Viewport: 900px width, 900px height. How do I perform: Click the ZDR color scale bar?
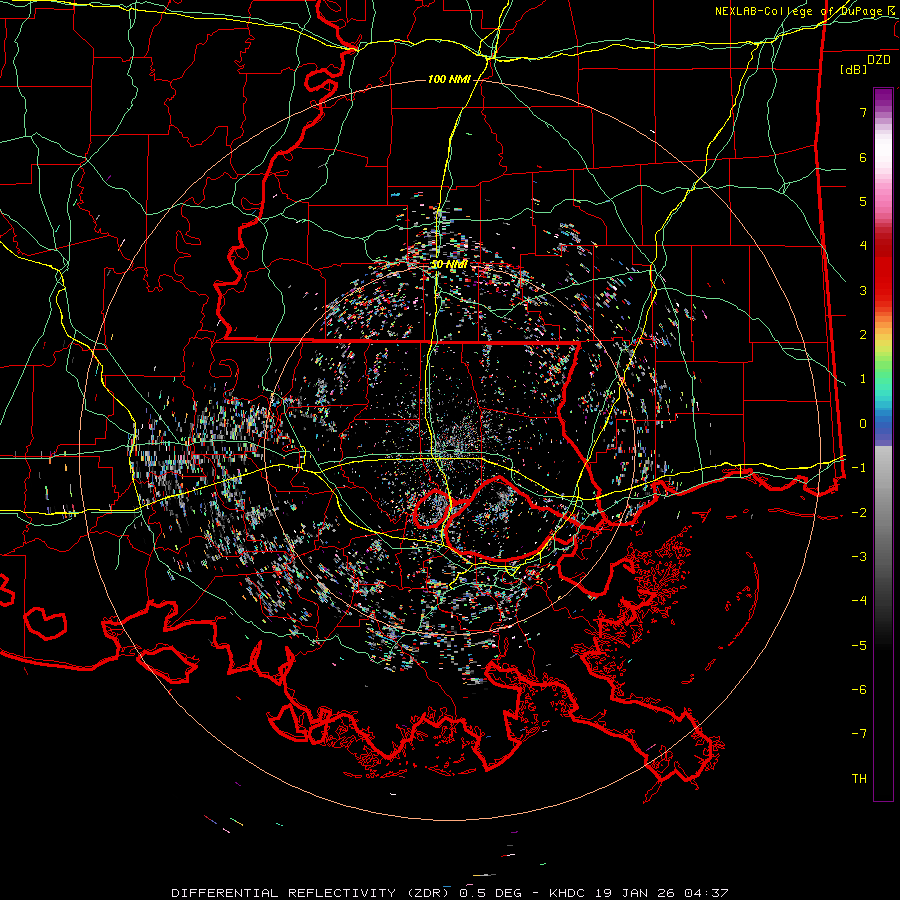point(883,444)
